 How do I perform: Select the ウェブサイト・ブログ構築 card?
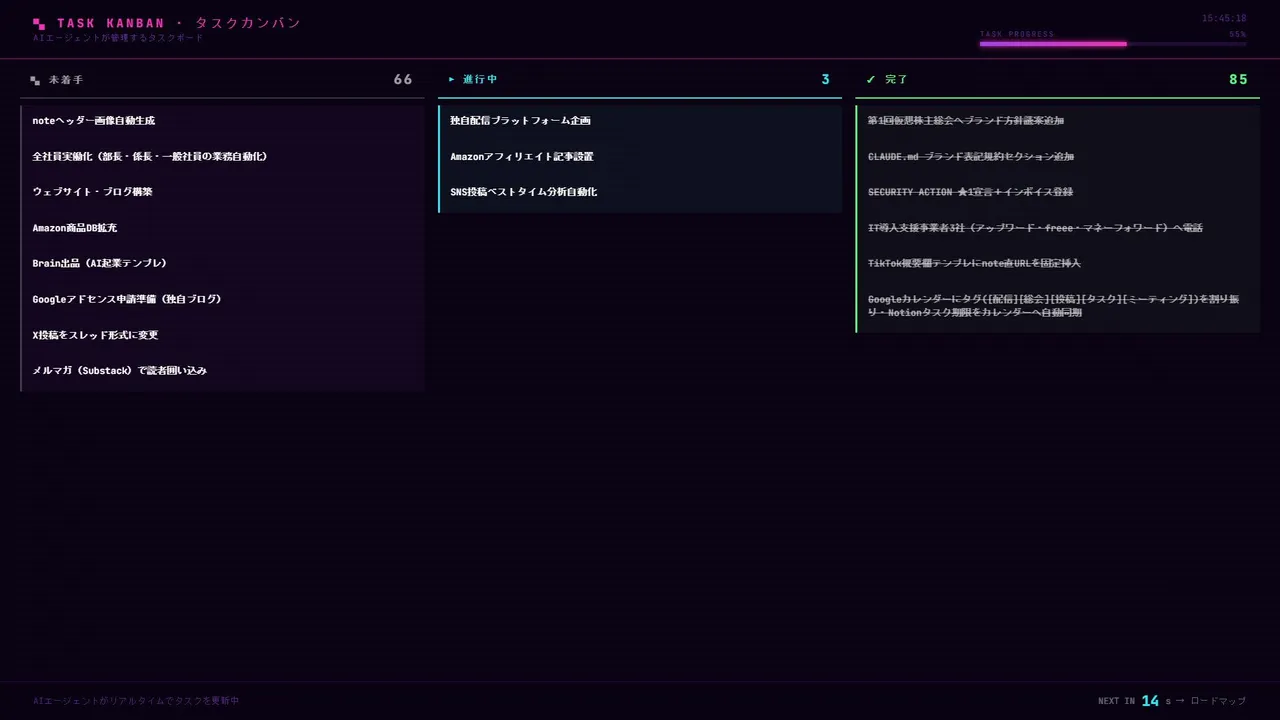tap(223, 192)
